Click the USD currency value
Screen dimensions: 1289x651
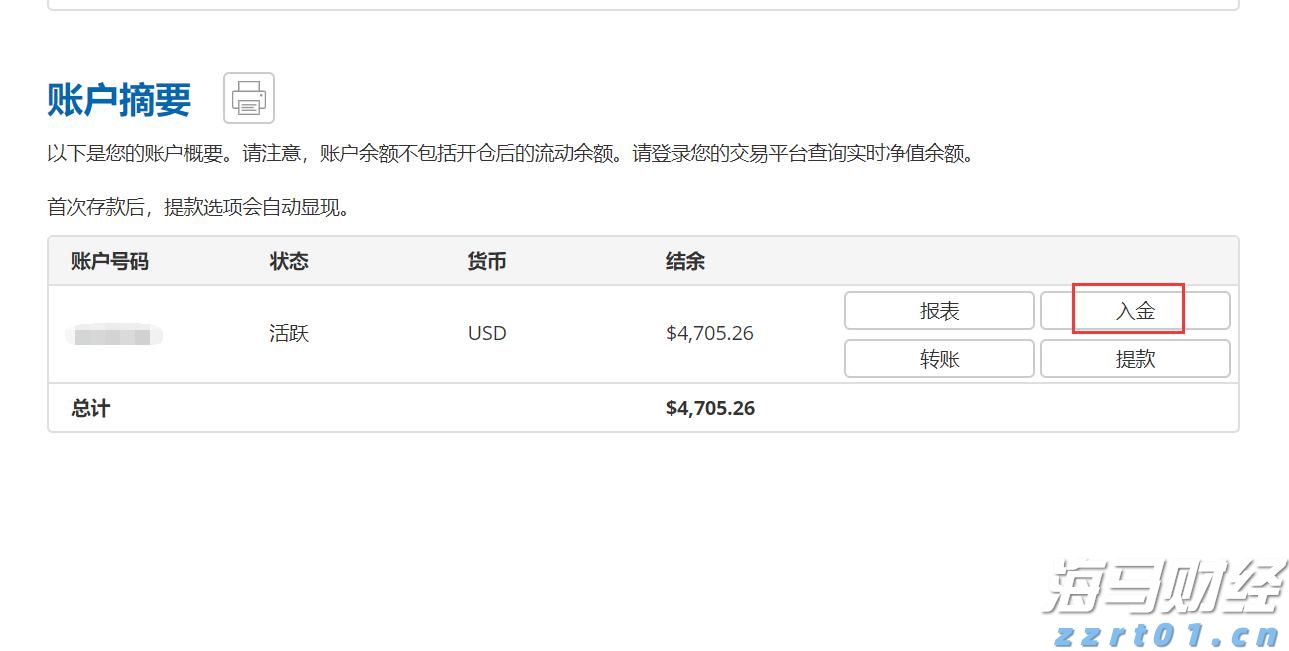pyautogui.click(x=486, y=332)
